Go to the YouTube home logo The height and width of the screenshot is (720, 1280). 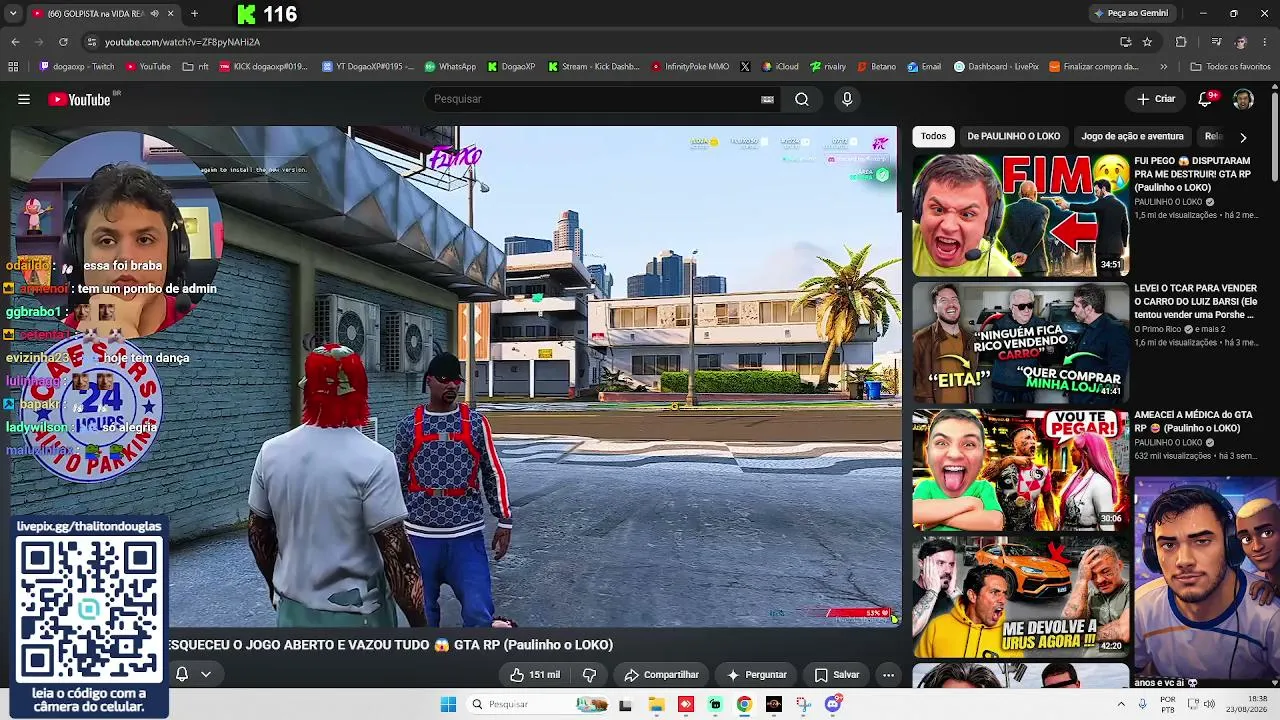coord(80,99)
